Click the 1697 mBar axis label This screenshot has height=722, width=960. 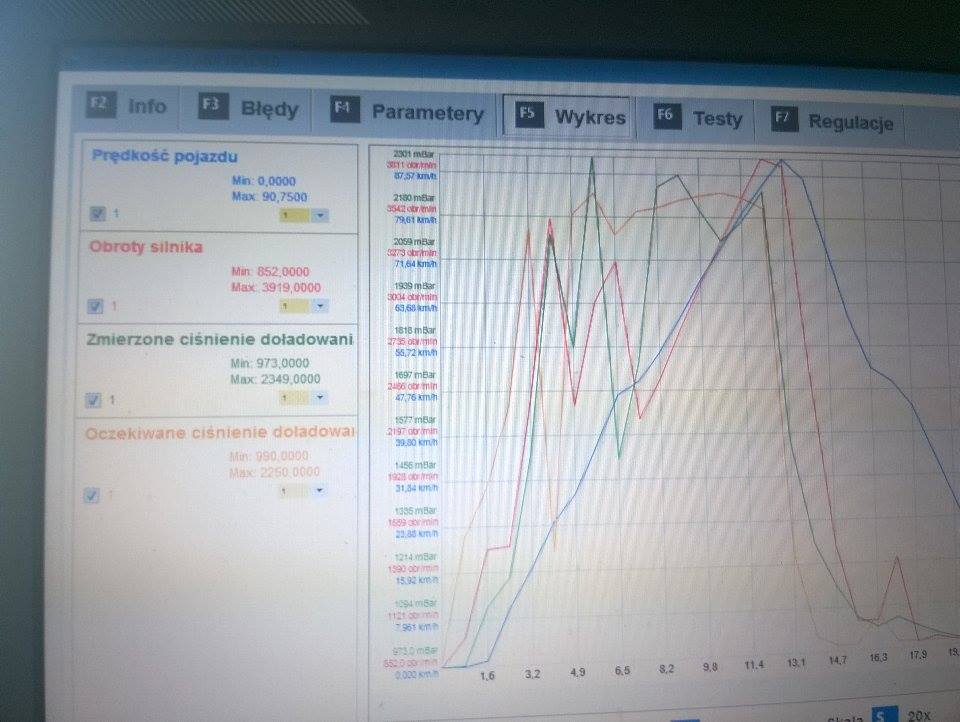tap(415, 375)
